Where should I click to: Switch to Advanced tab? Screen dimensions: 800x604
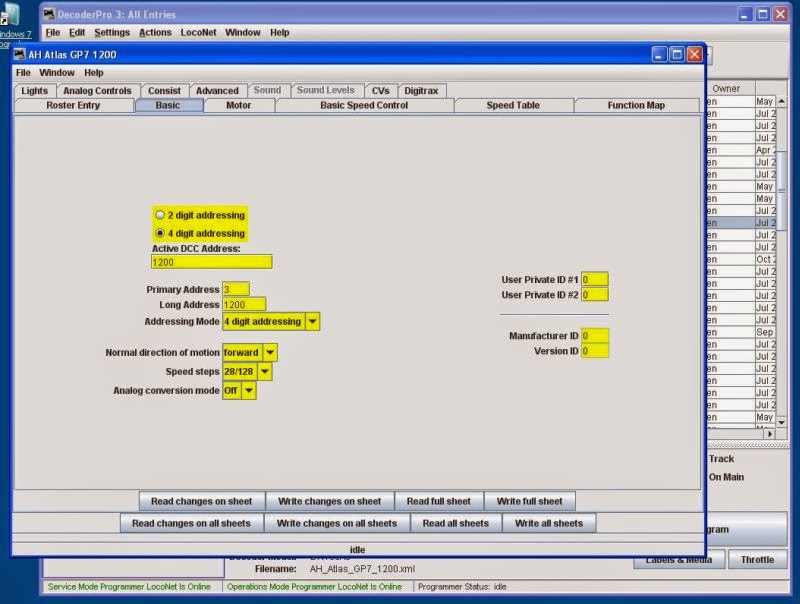[217, 91]
